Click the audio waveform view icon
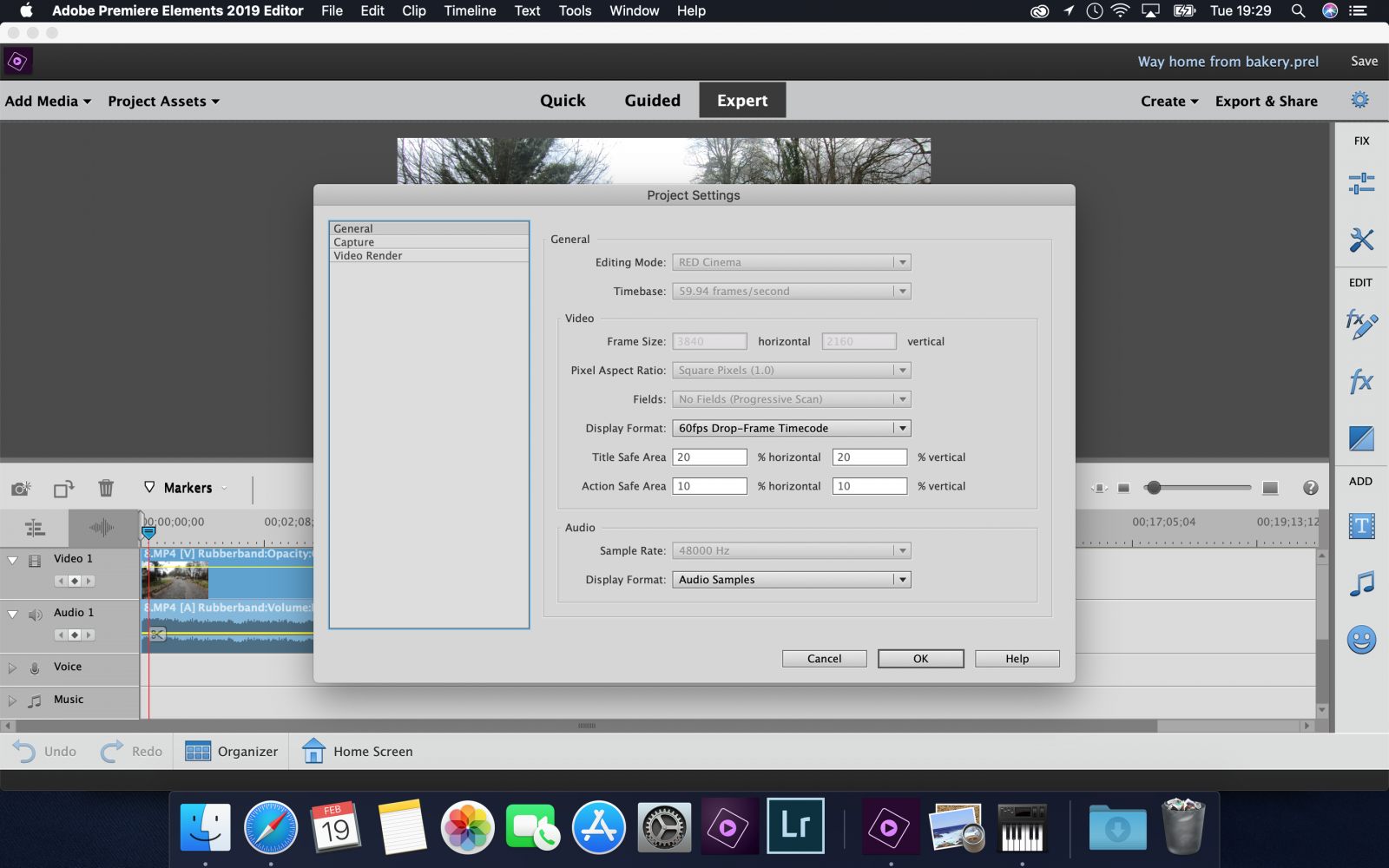Viewport: 1389px width, 868px height. click(102, 527)
